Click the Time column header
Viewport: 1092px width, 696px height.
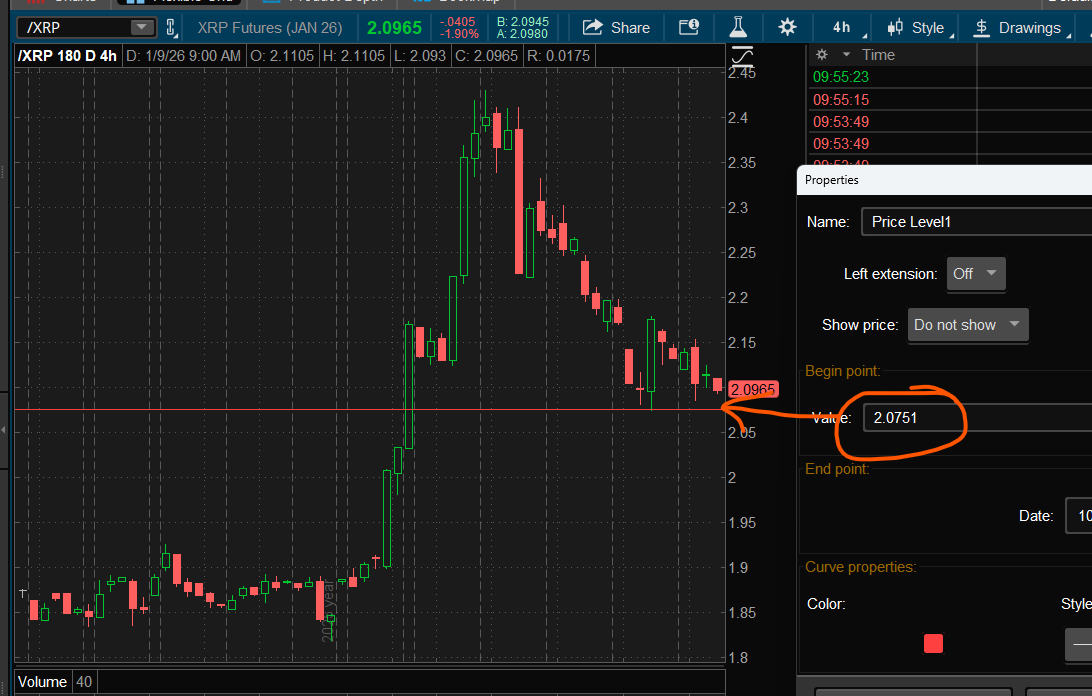coord(878,54)
